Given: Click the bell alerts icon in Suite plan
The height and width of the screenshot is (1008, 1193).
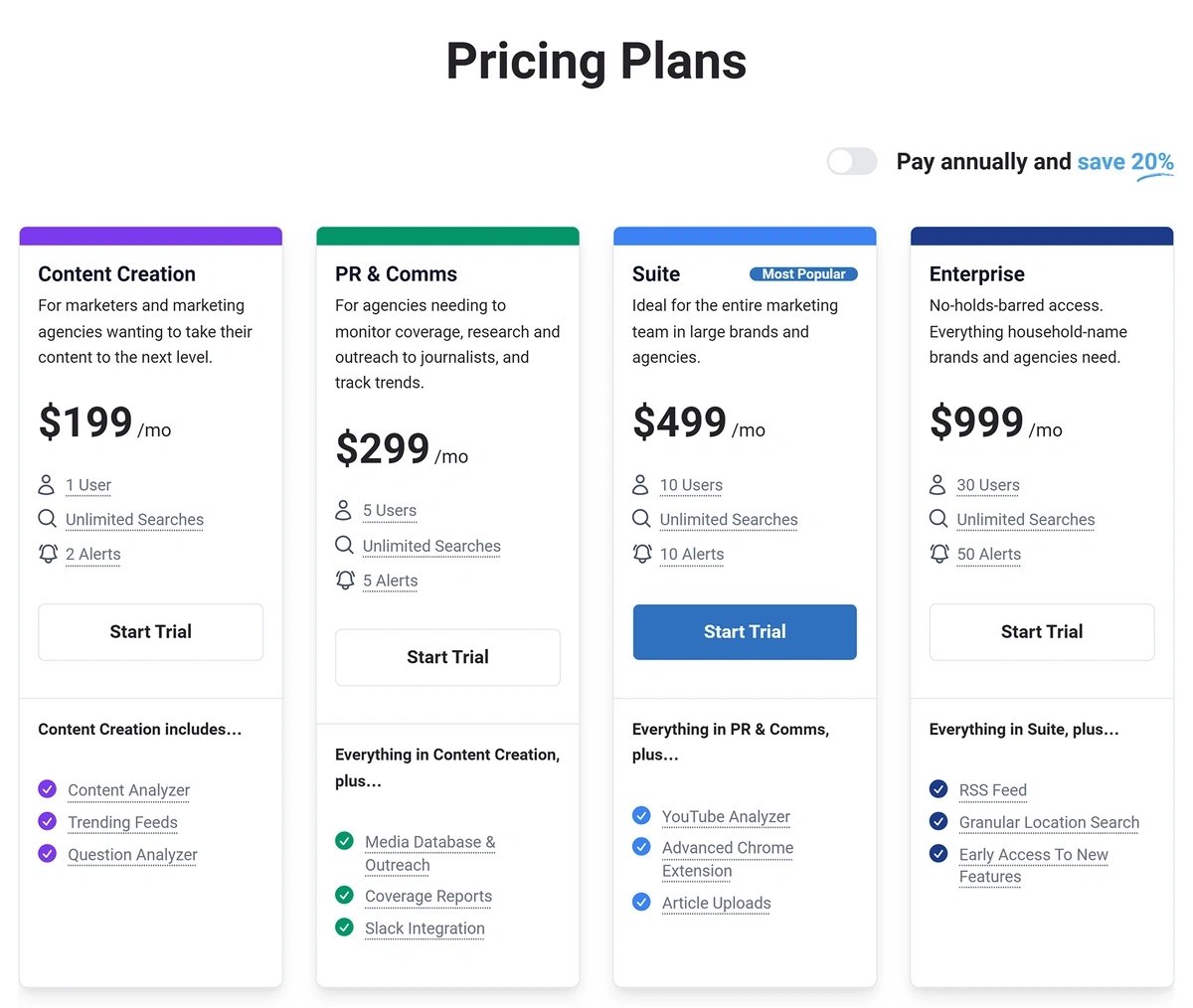Looking at the screenshot, I should pyautogui.click(x=642, y=554).
